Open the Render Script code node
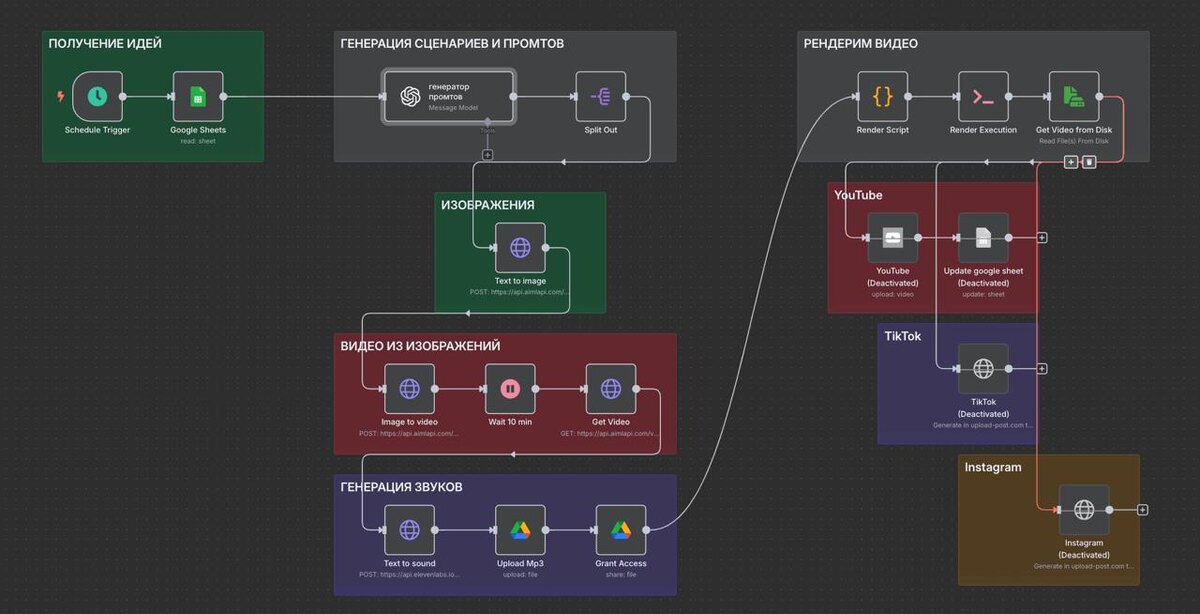This screenshot has width=1200, height=614. click(883, 97)
